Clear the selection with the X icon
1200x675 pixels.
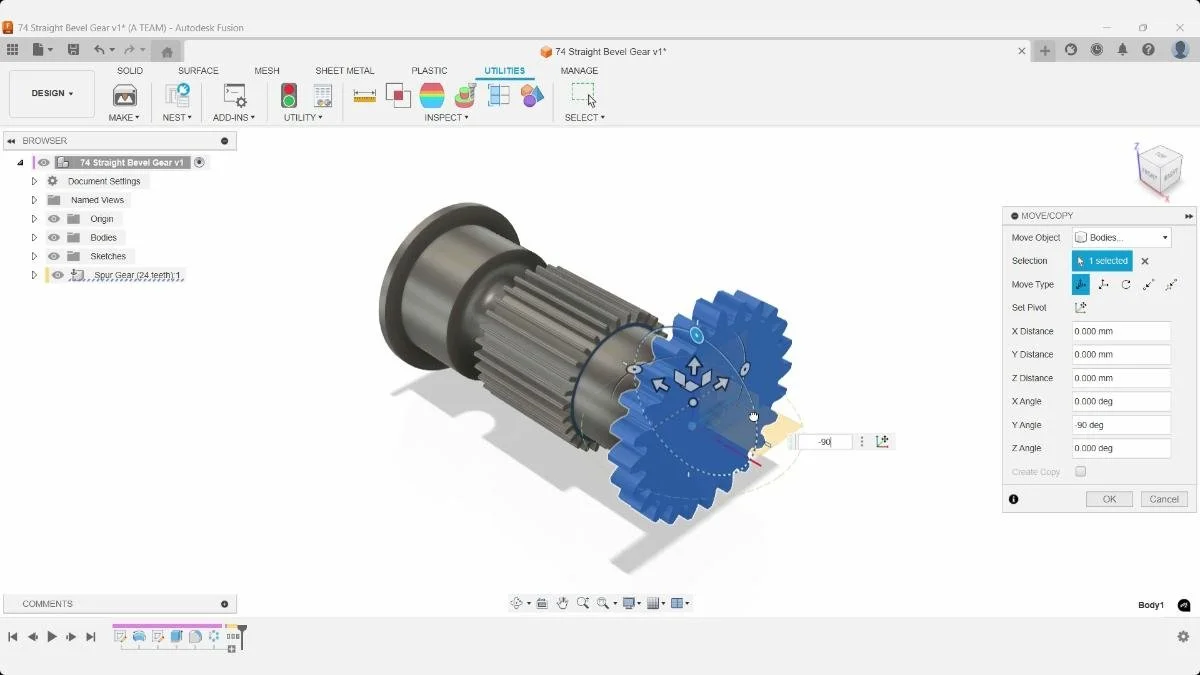pyautogui.click(x=1145, y=261)
